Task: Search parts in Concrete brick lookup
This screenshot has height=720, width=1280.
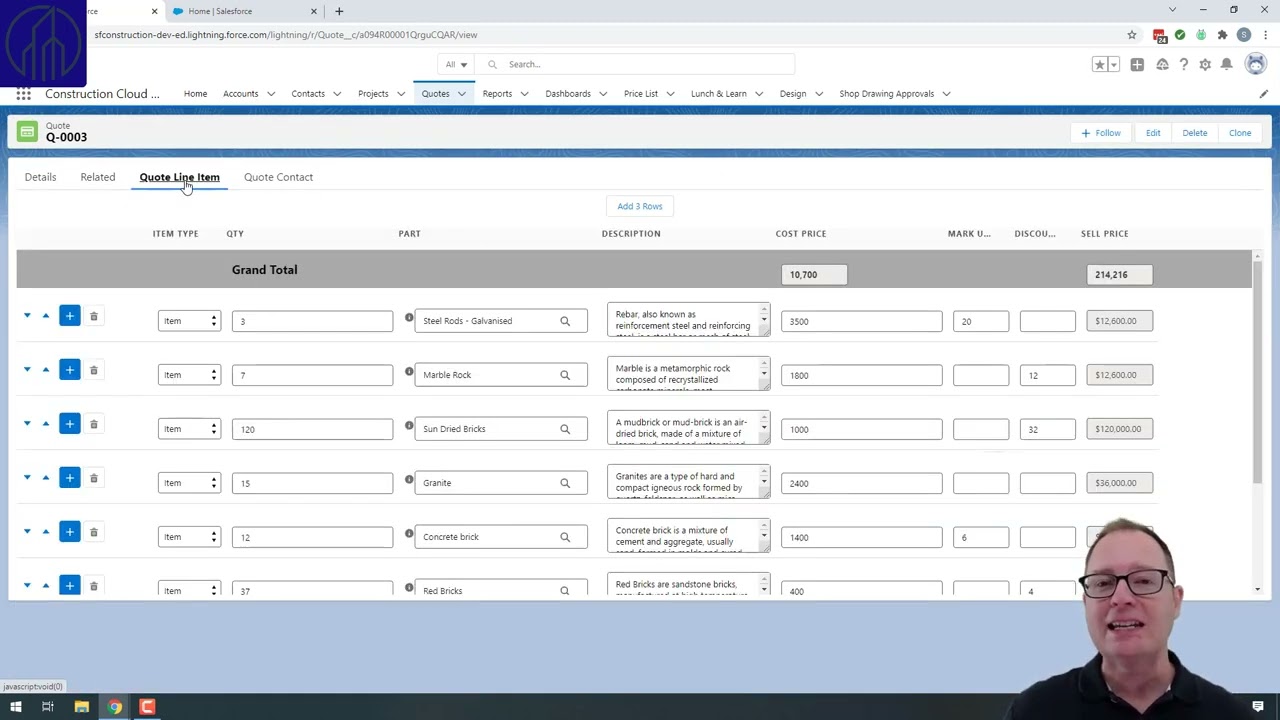Action: coord(565,537)
